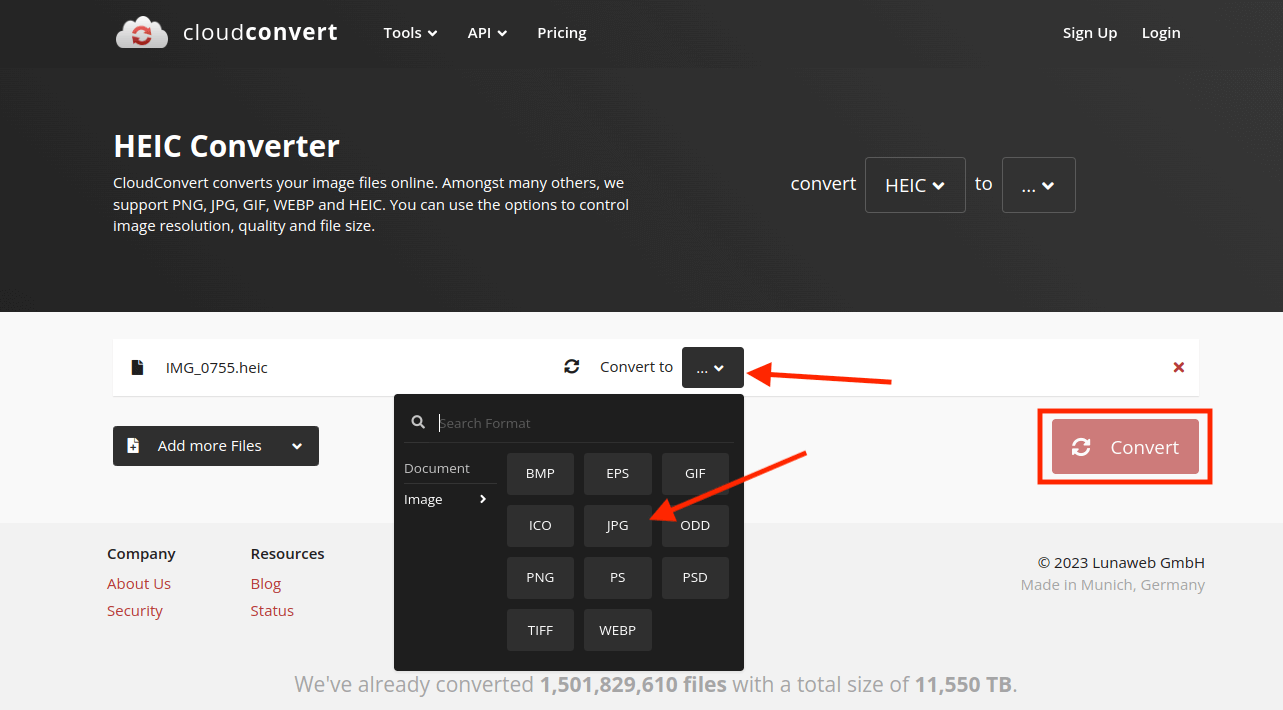The width and height of the screenshot is (1283, 710).
Task: Click the IMG_0755.heic file name
Action: click(217, 367)
